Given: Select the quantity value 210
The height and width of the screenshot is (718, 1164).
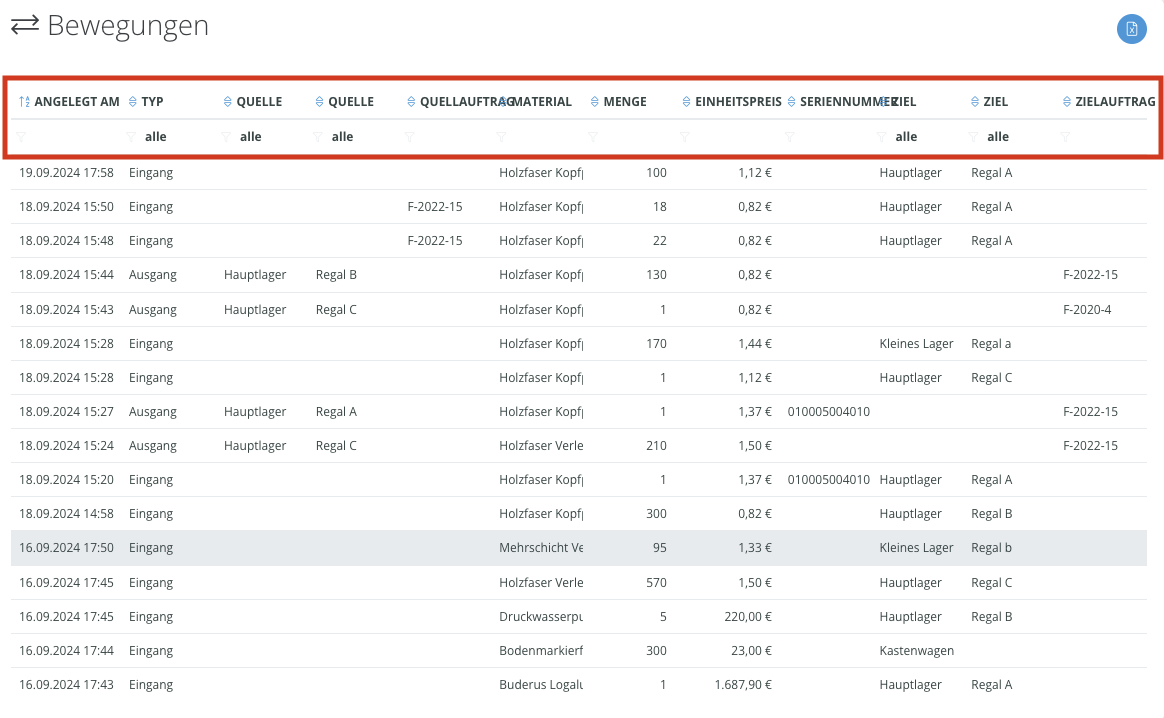Looking at the screenshot, I should pos(656,446).
